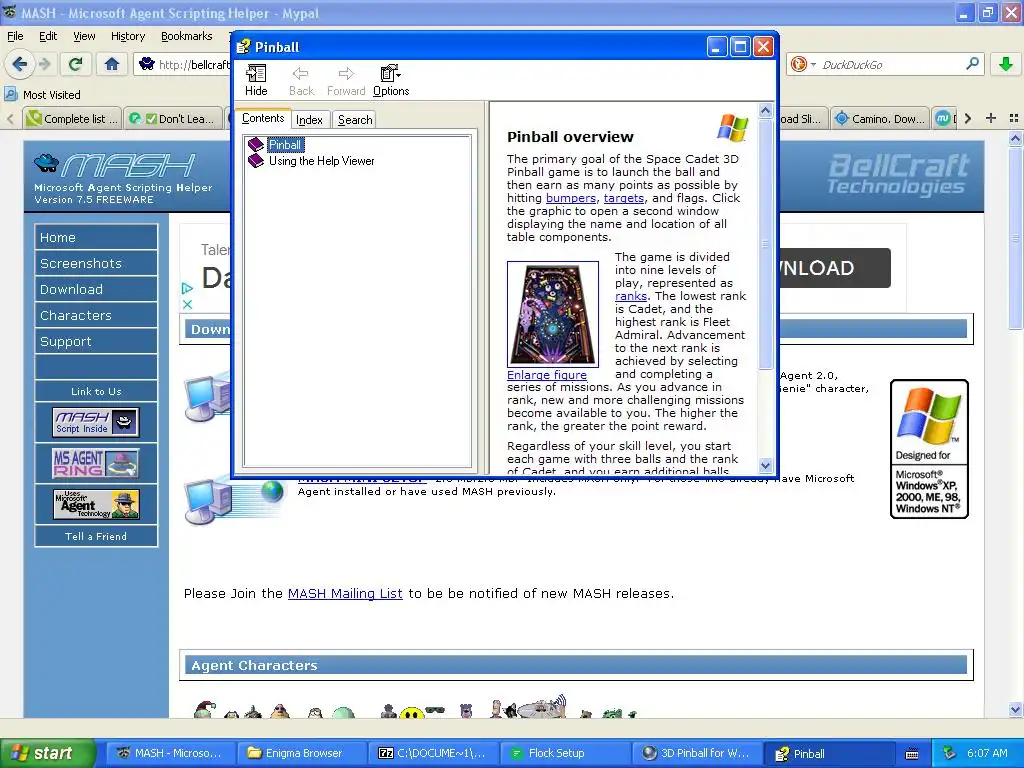Switch to C:\DOCUME~1 7-Zip taskbar item
1024x768 pixels.
click(433, 753)
